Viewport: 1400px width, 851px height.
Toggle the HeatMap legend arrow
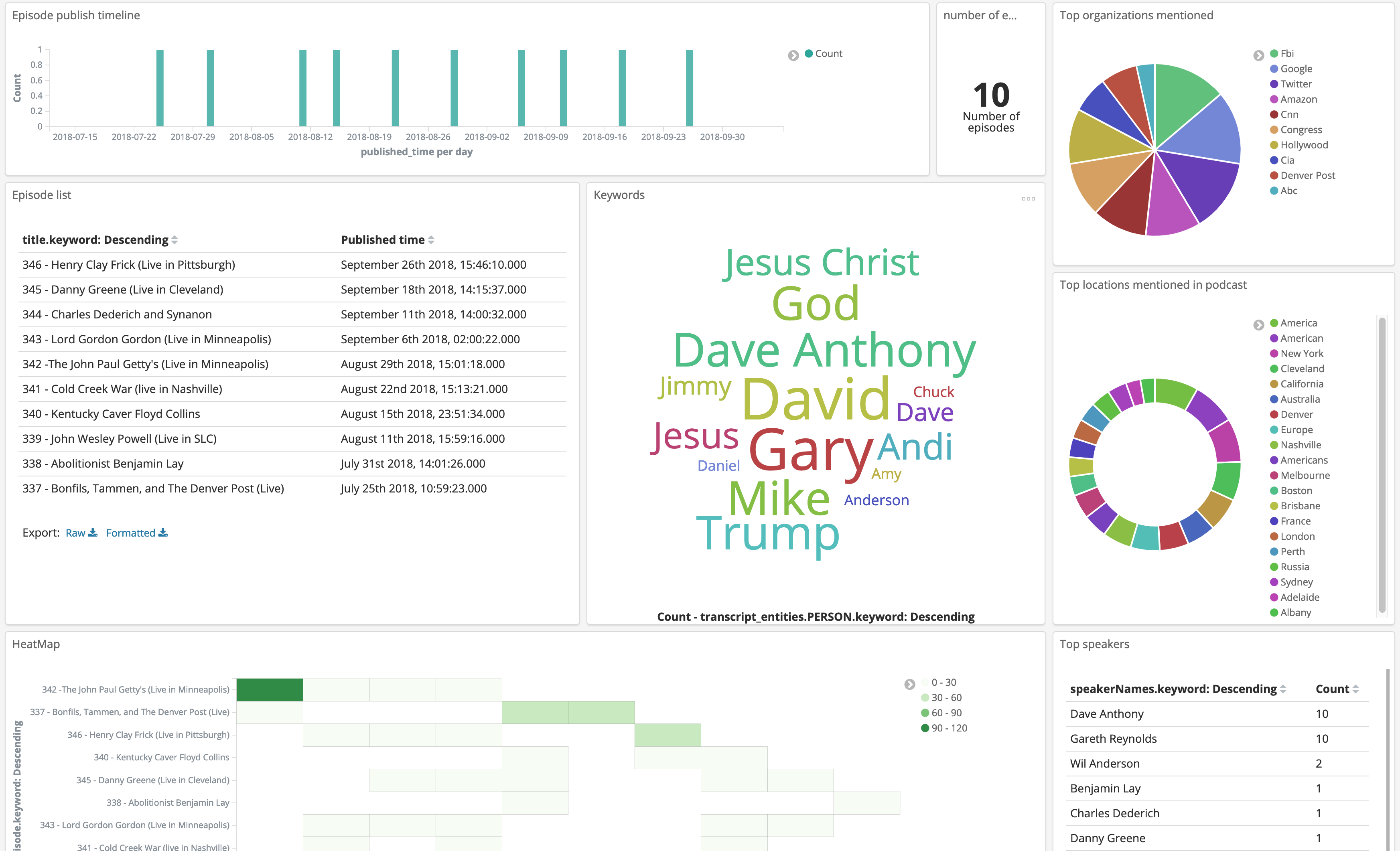pos(910,684)
